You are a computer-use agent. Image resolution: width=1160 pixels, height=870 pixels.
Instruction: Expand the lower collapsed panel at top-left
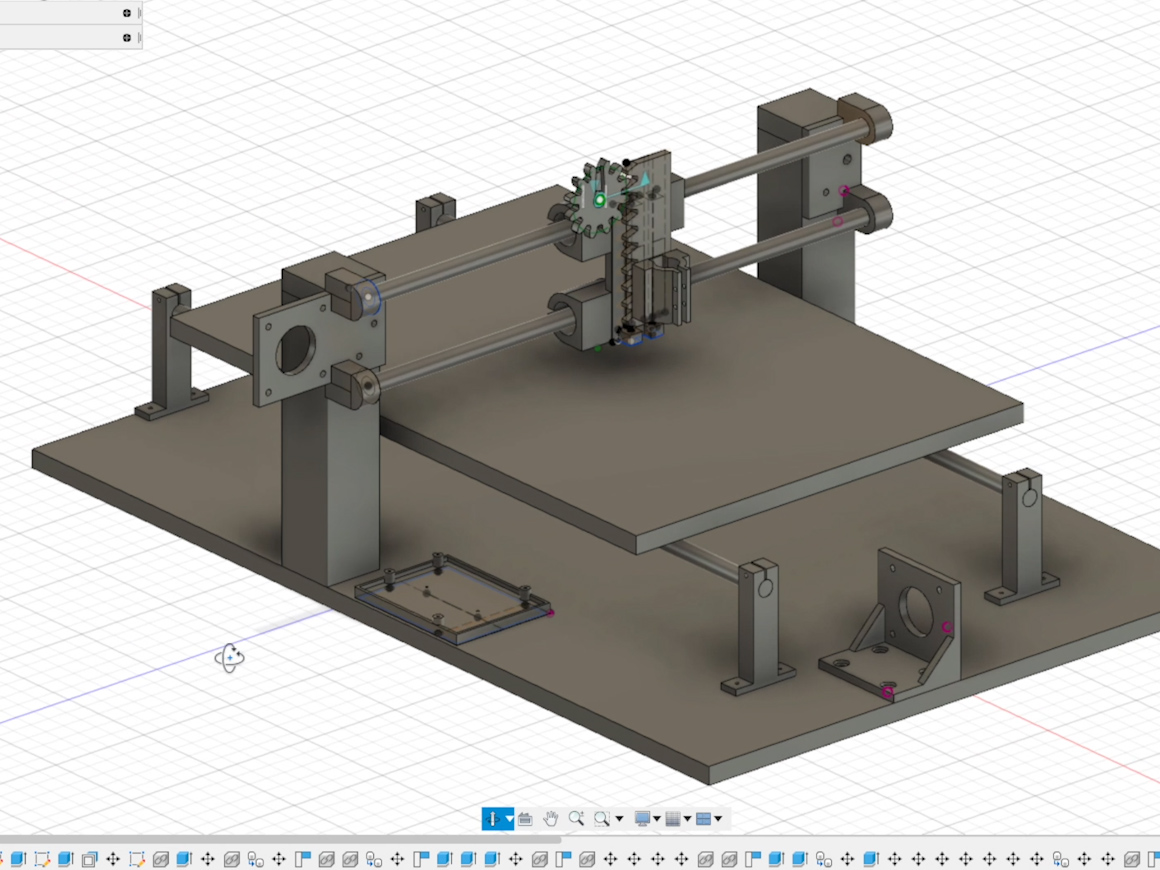127,38
